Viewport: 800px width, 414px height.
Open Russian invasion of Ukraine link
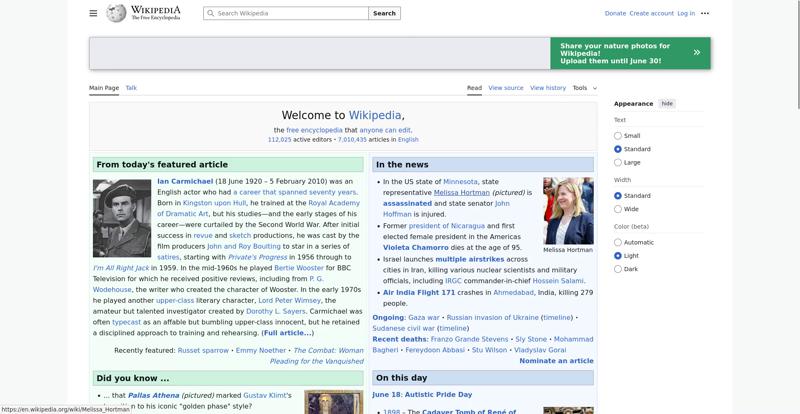pos(492,318)
